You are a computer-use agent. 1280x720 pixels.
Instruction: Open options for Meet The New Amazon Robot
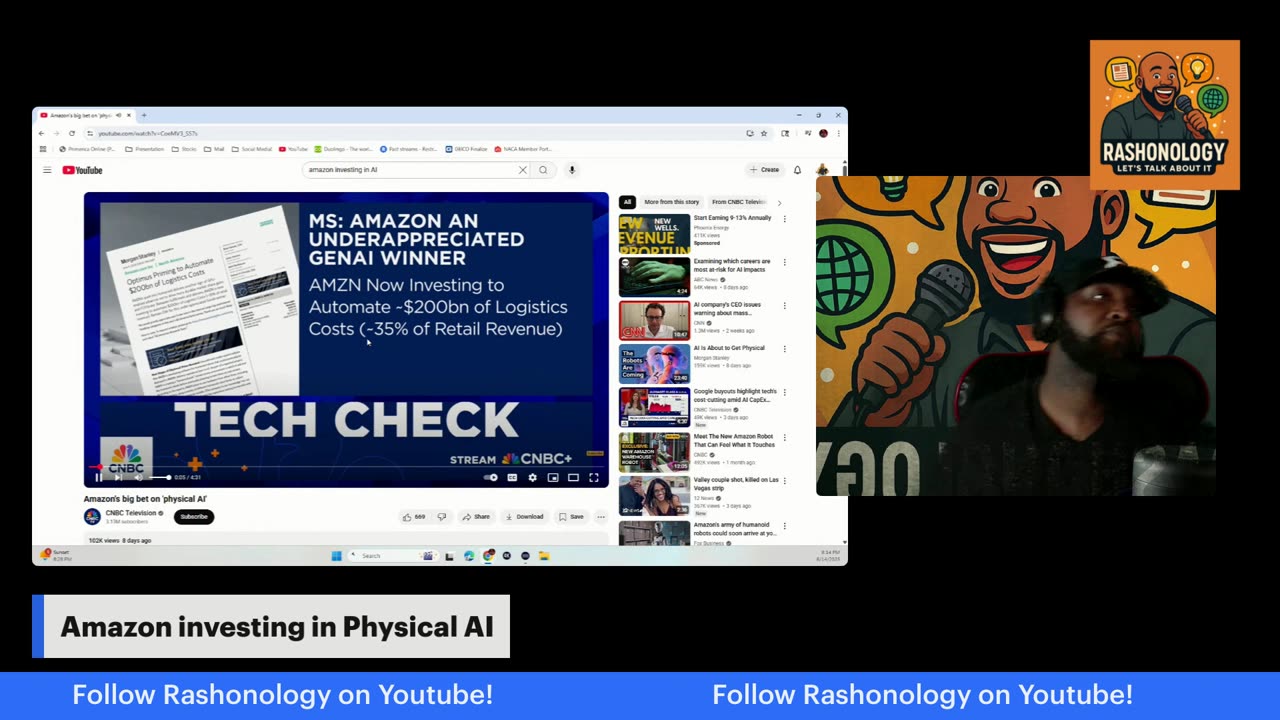pyautogui.click(x=784, y=438)
